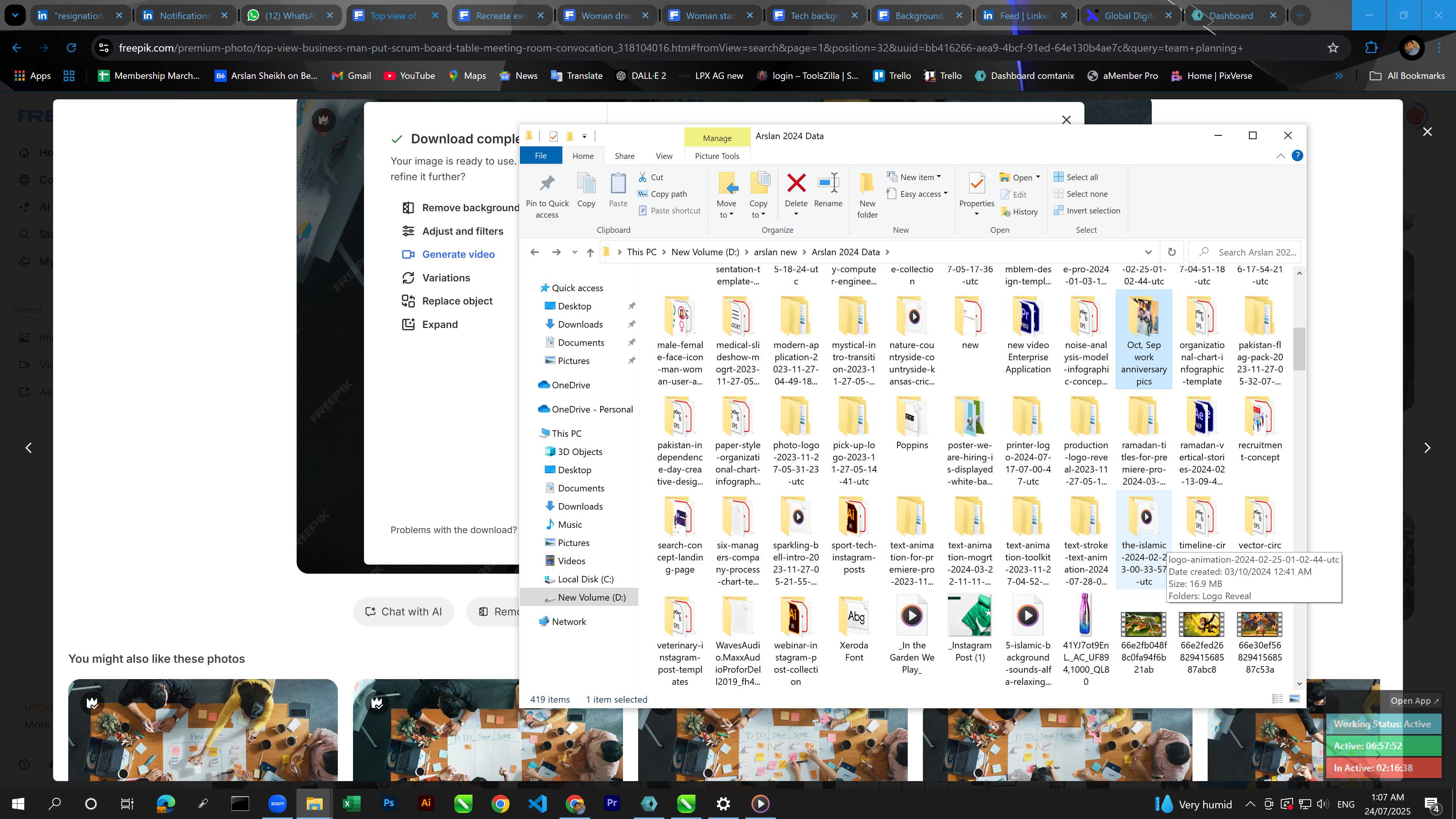
Task: Click the Properties icon in ribbon
Action: tap(977, 183)
